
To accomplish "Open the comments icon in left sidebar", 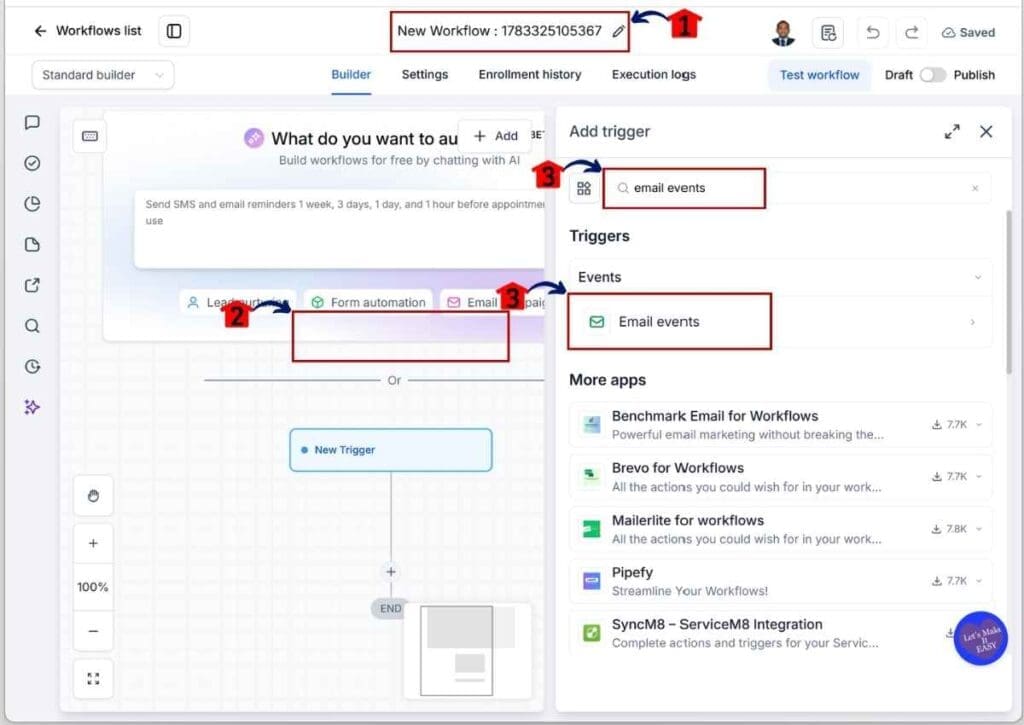I will coord(32,123).
